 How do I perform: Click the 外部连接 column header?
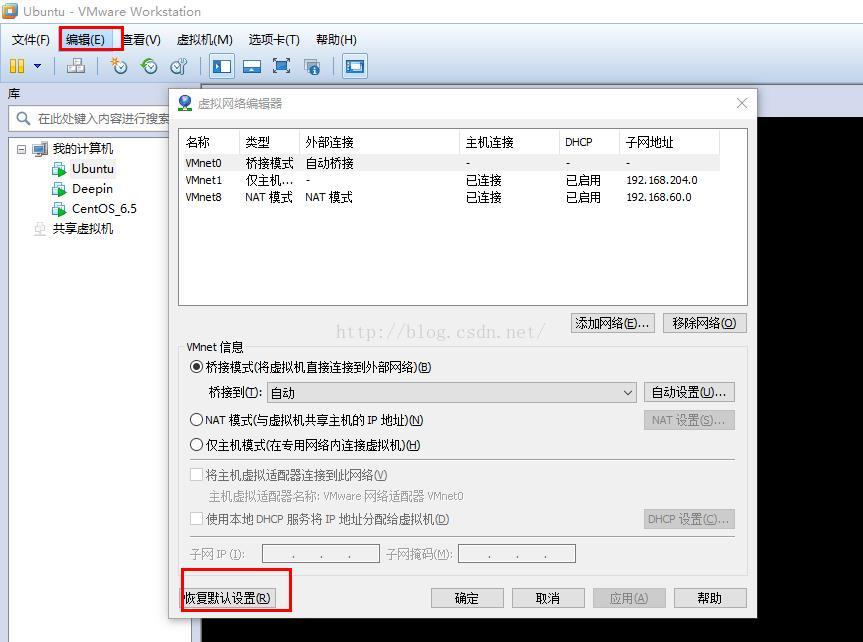tap(379, 142)
